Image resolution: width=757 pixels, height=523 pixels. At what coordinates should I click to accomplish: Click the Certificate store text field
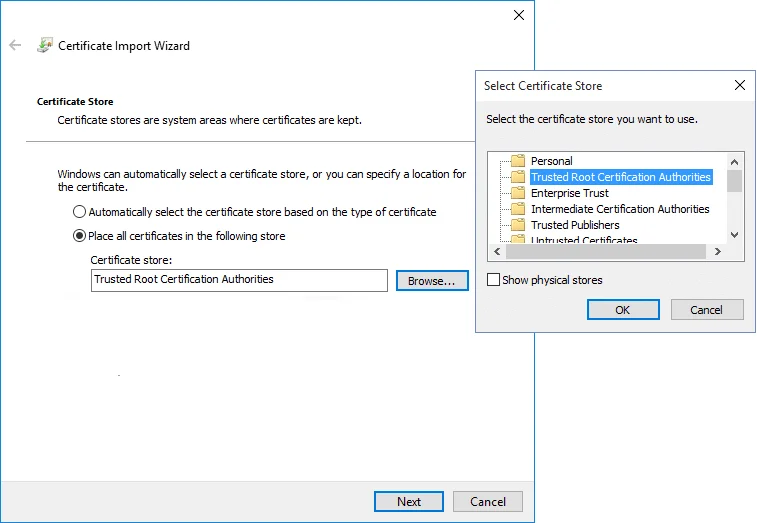[x=239, y=281]
